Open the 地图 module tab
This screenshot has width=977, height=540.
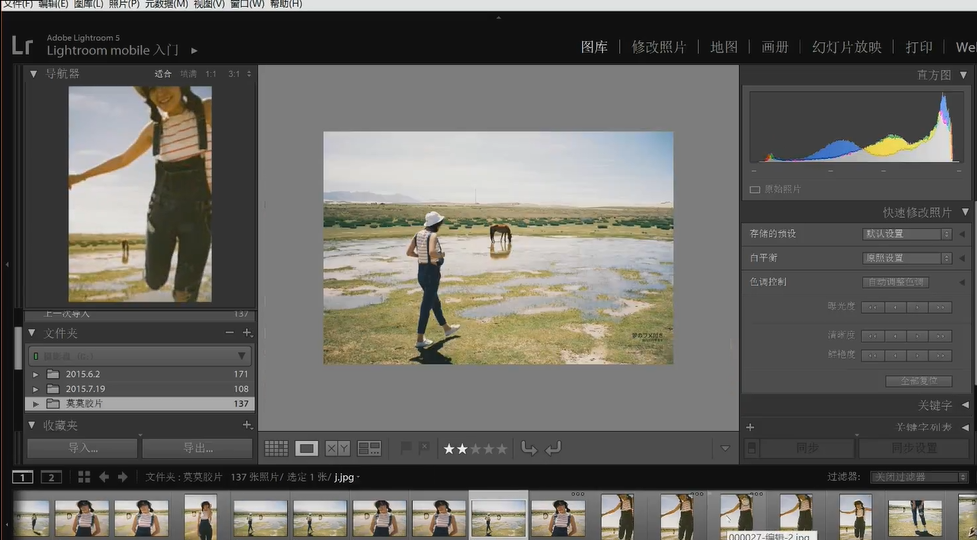[x=724, y=47]
